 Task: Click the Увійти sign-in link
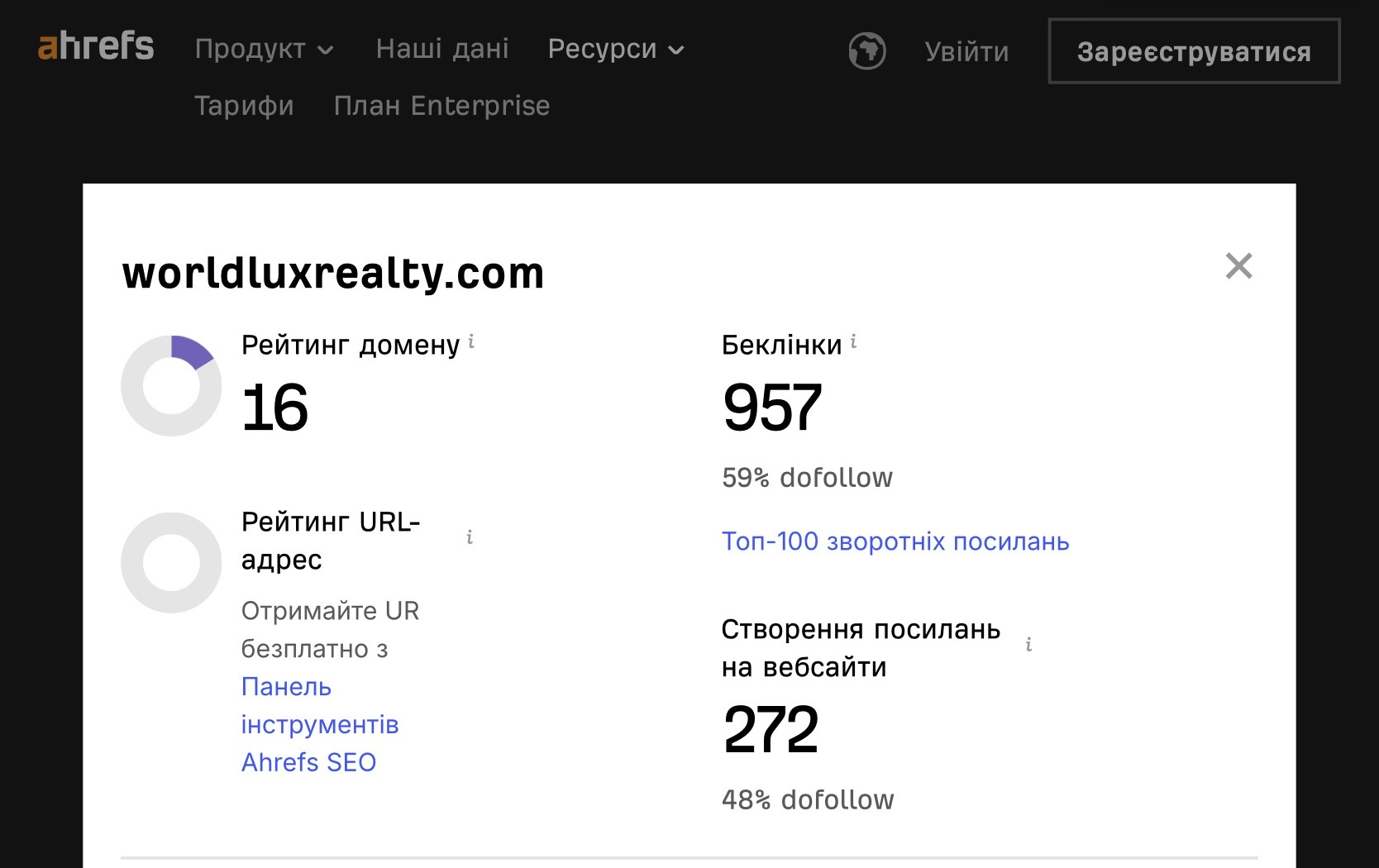[x=966, y=52]
